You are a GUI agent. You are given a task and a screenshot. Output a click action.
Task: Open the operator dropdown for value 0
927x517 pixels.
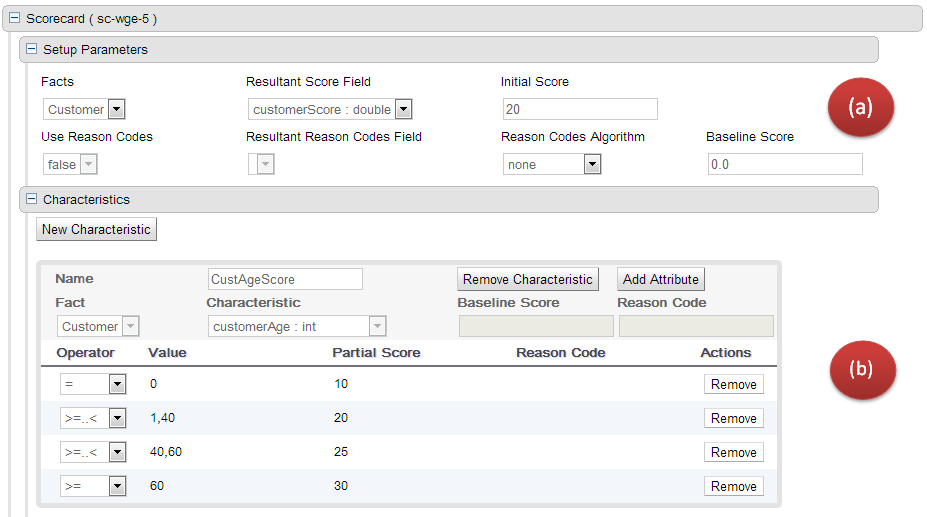(x=117, y=385)
